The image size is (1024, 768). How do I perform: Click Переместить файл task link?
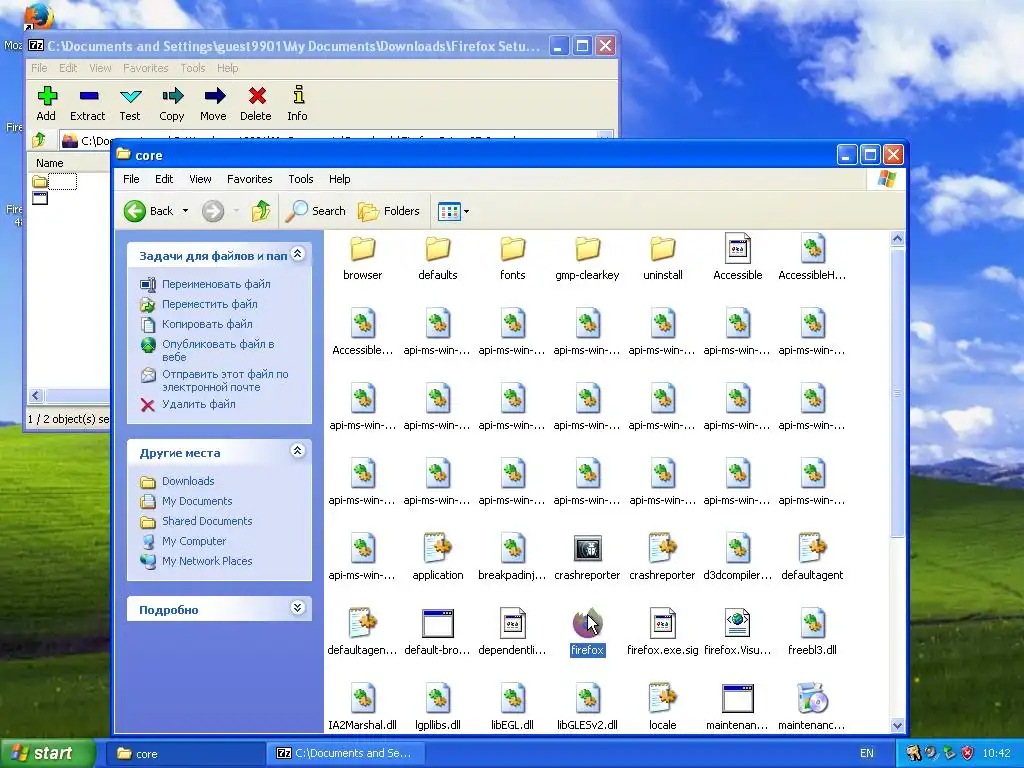pos(210,304)
